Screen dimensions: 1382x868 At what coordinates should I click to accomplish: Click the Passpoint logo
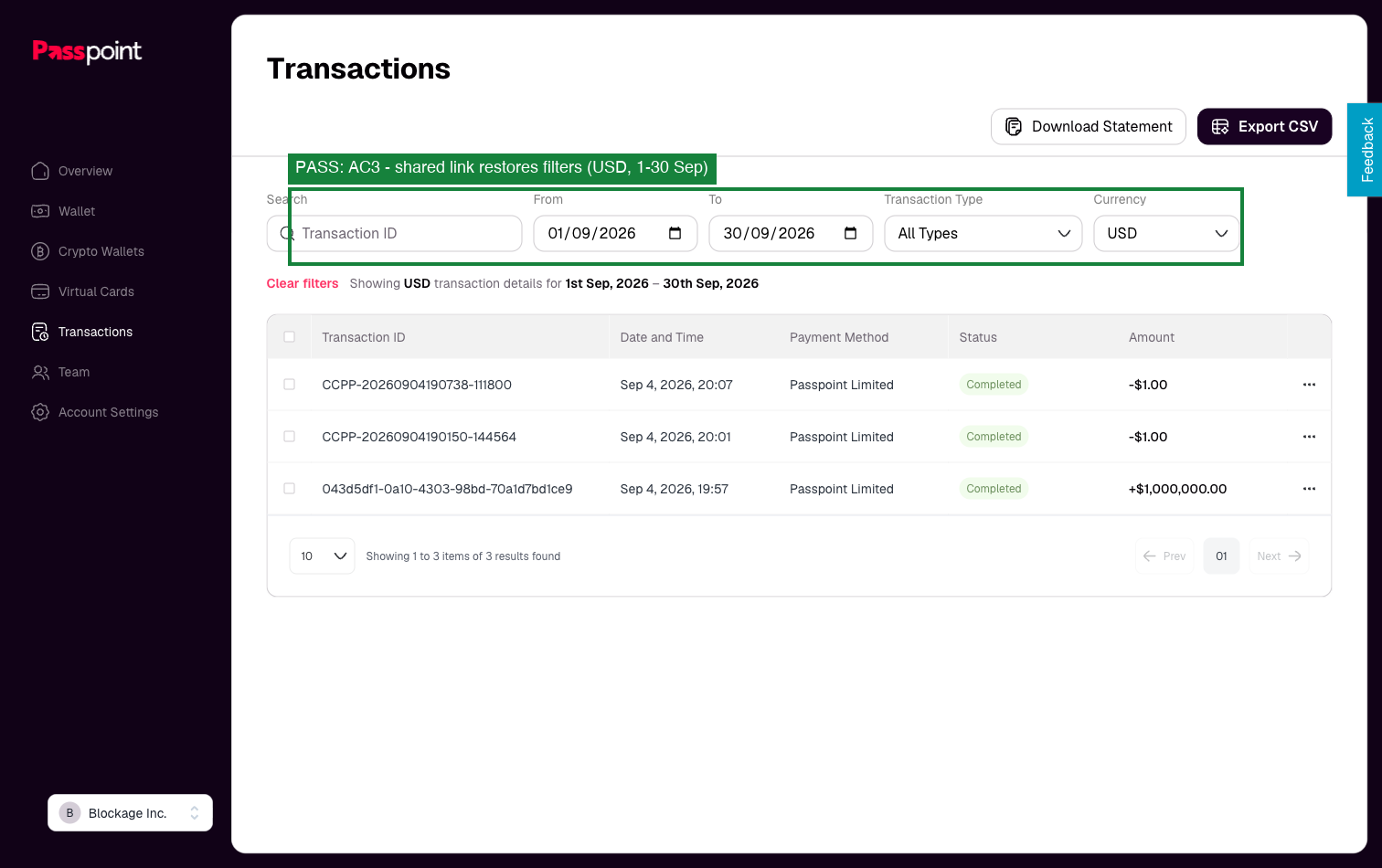pyautogui.click(x=87, y=51)
